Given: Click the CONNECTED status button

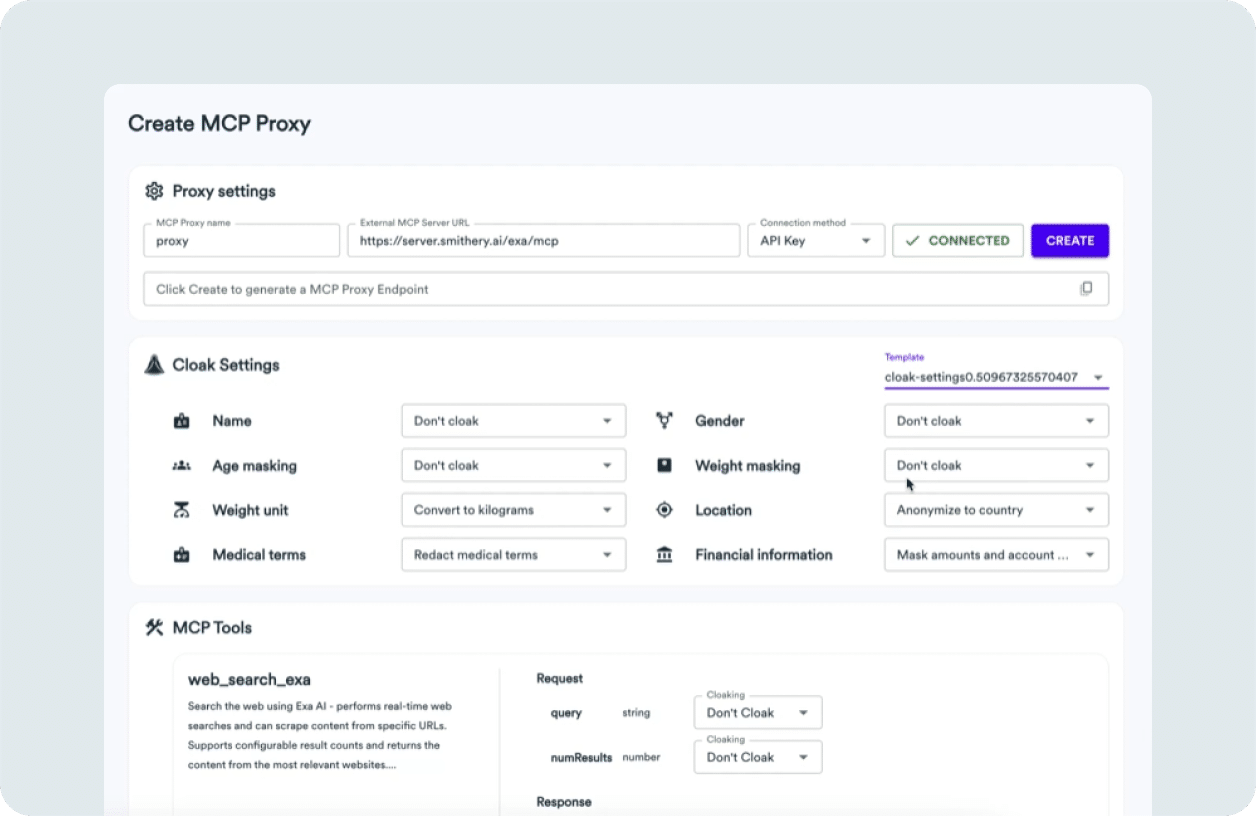Looking at the screenshot, I should (958, 241).
